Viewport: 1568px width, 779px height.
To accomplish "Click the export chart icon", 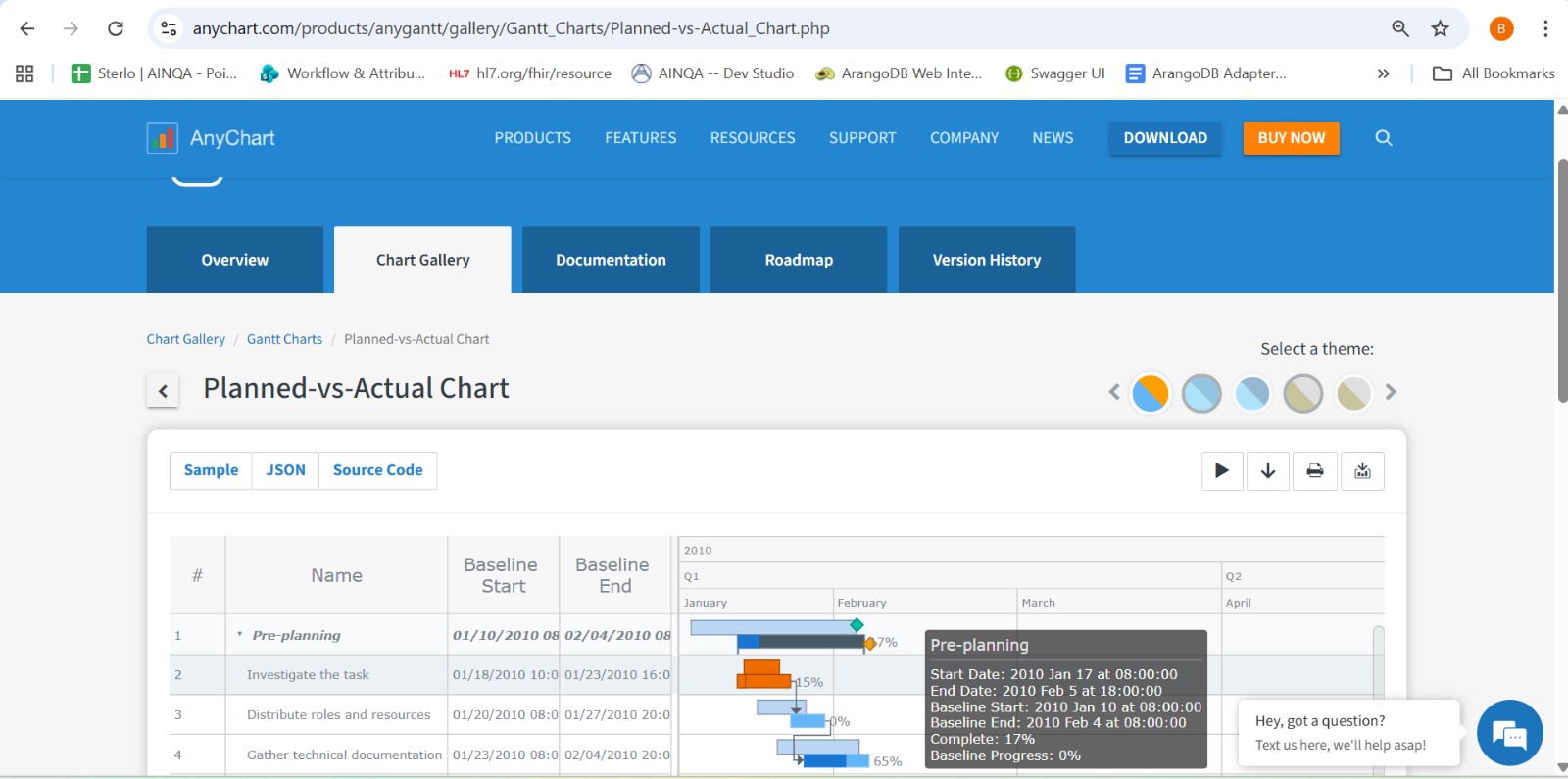I will [x=1362, y=471].
